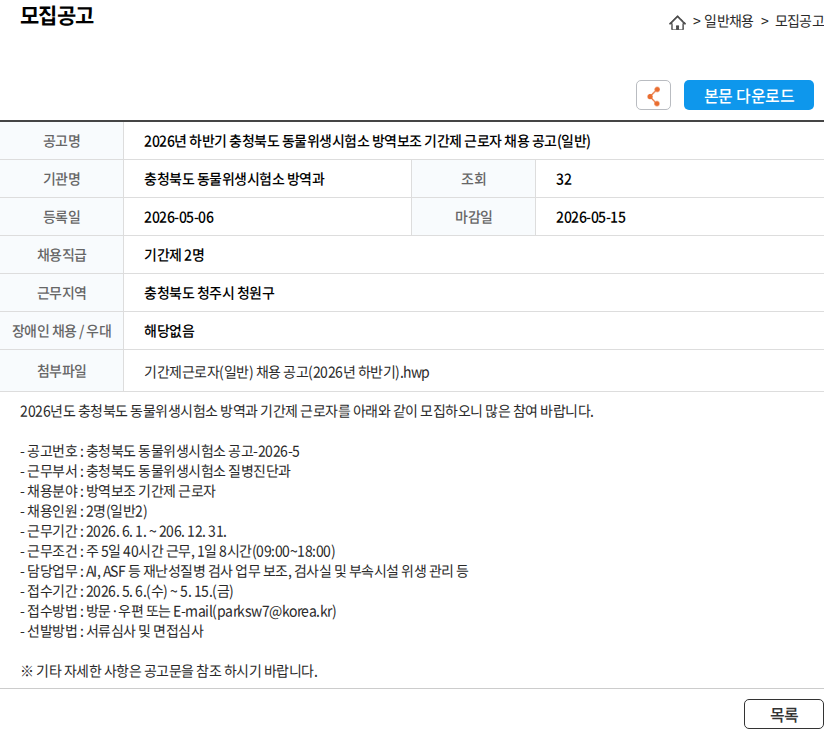This screenshot has width=824, height=729.
Task: Download the post via 본문 다운로드 button
Action: click(x=748, y=95)
